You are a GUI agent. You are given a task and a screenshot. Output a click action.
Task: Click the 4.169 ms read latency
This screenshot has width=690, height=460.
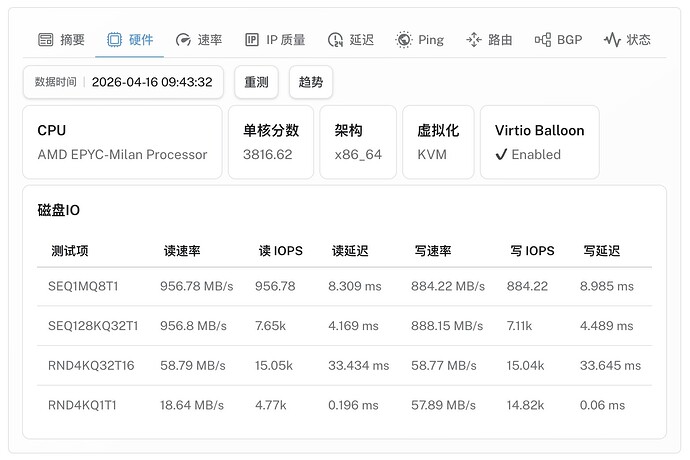[x=353, y=326]
